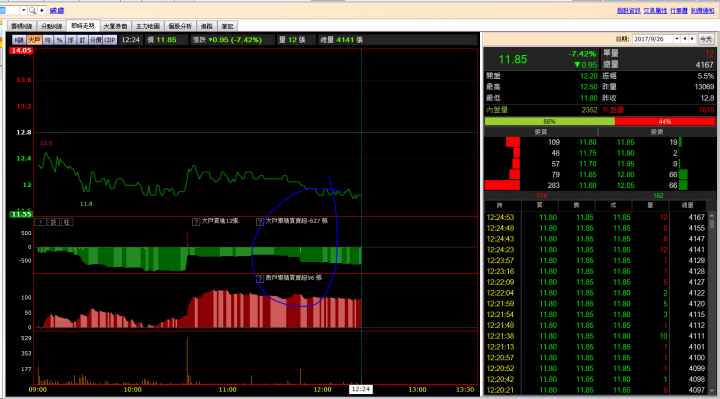Toggle the % percentage scale button
The image size is (720, 399).
(x=59, y=40)
